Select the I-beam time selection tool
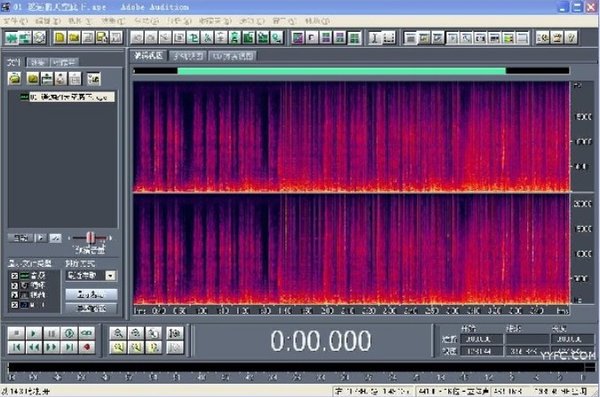Image resolution: width=600 pixels, height=397 pixels. point(375,38)
